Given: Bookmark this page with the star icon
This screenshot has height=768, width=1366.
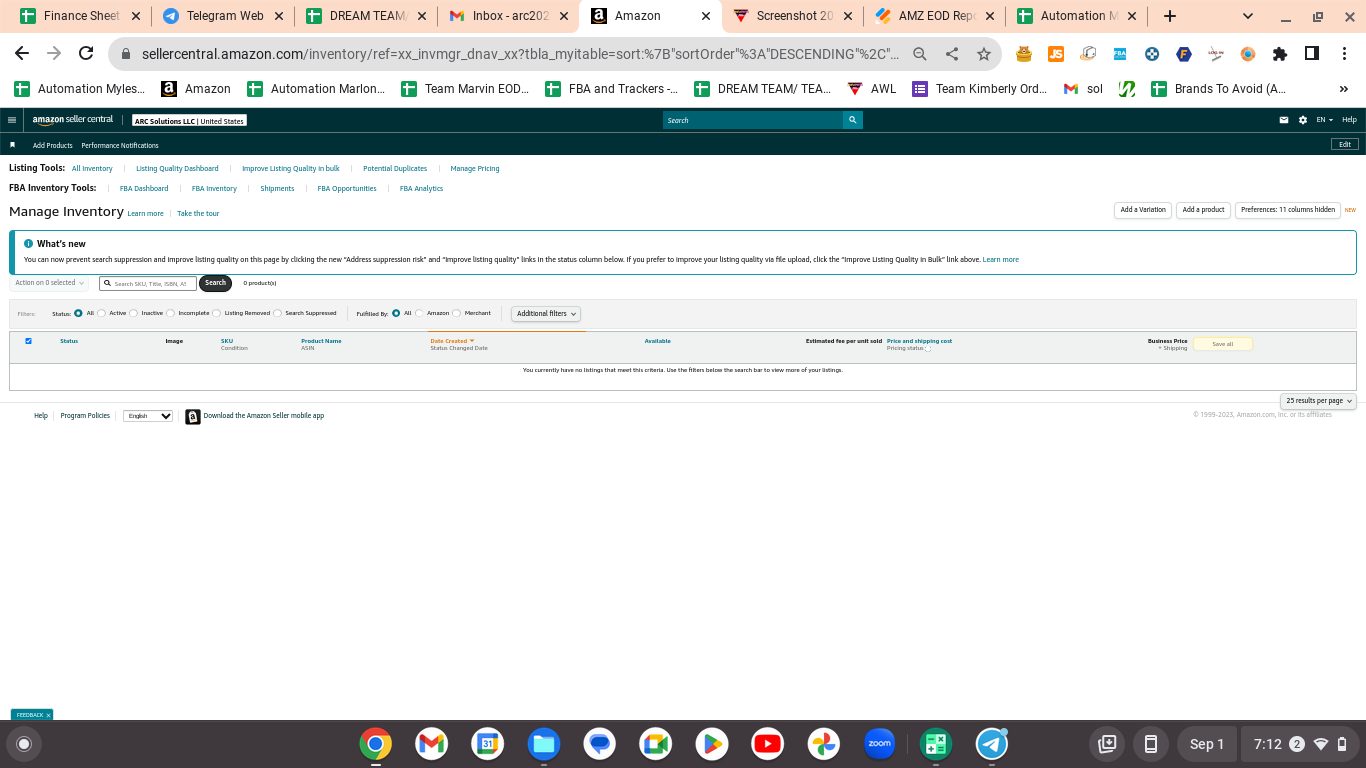Looking at the screenshot, I should pos(984,54).
